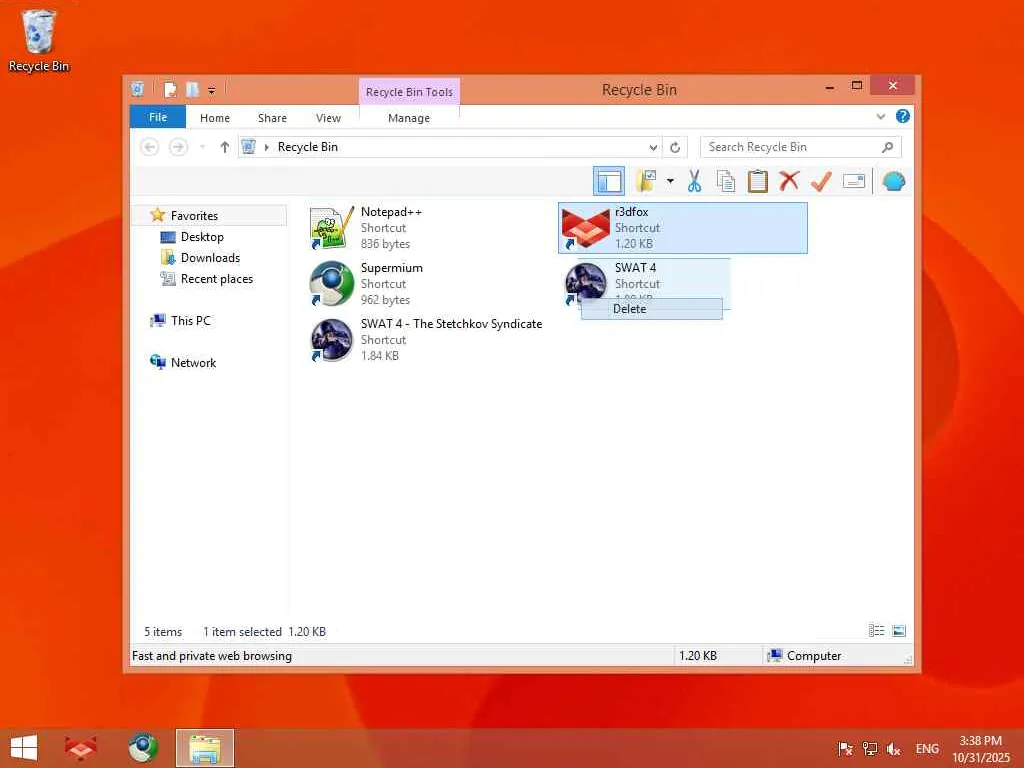Open Desktop in the navigation pane

tap(202, 236)
